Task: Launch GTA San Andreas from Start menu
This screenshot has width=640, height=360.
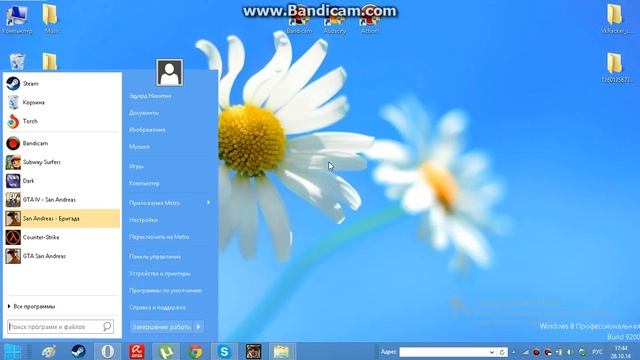Action: [x=62, y=256]
